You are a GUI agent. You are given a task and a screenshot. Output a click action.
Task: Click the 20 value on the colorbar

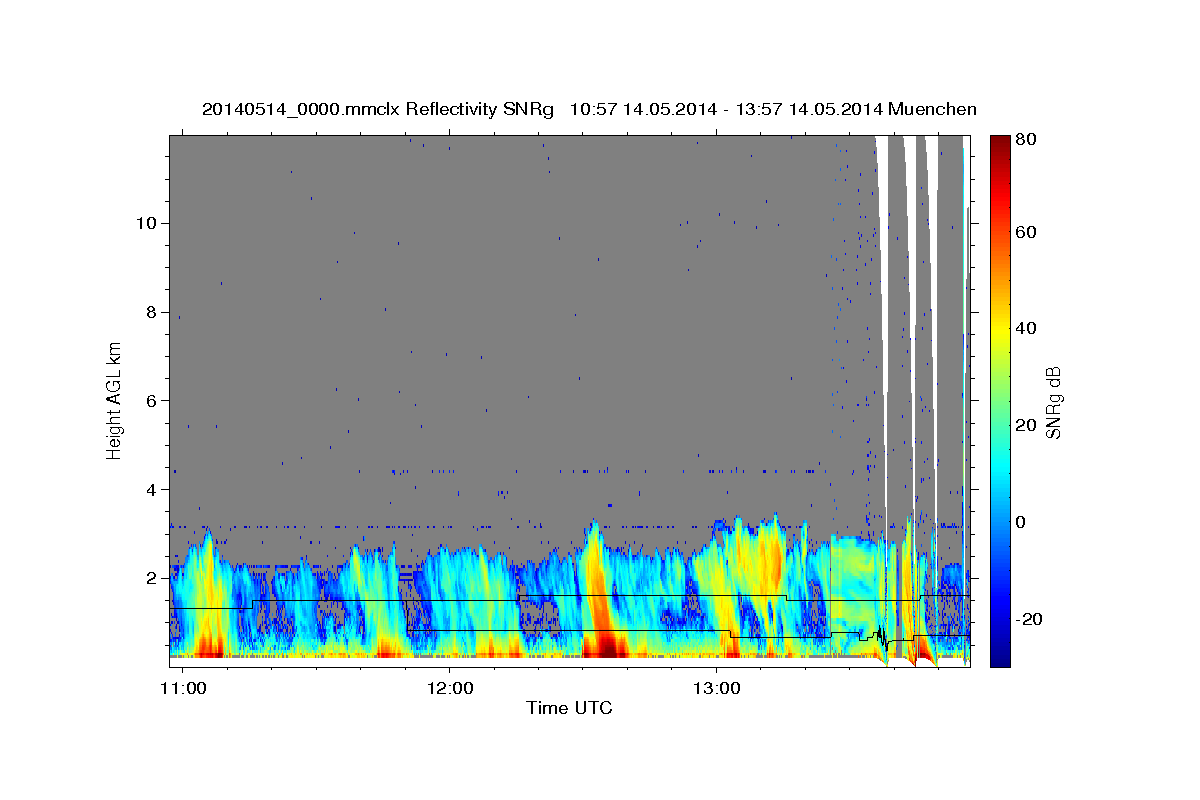click(x=1025, y=425)
